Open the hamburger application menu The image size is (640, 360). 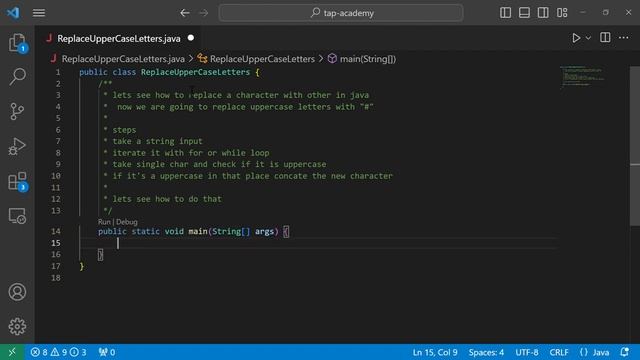[39, 13]
